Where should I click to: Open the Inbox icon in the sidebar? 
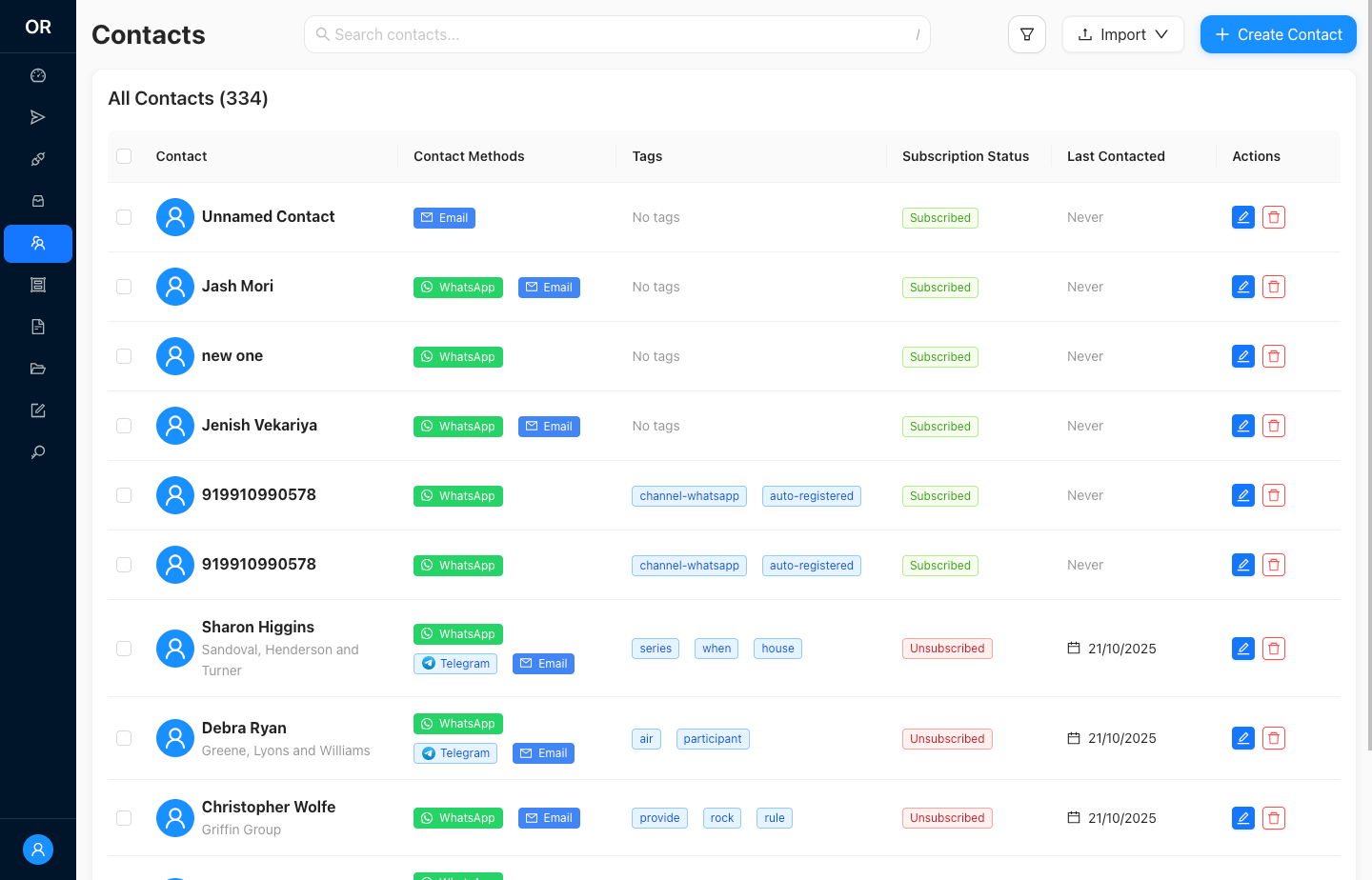[x=38, y=200]
